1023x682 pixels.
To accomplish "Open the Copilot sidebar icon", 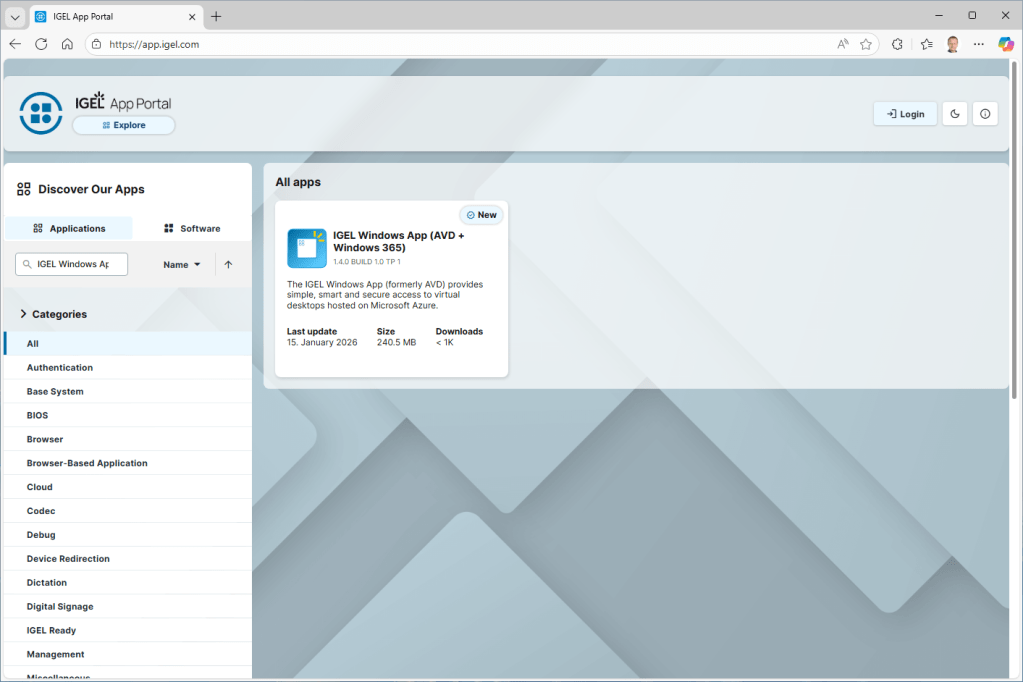I will pos(1006,44).
